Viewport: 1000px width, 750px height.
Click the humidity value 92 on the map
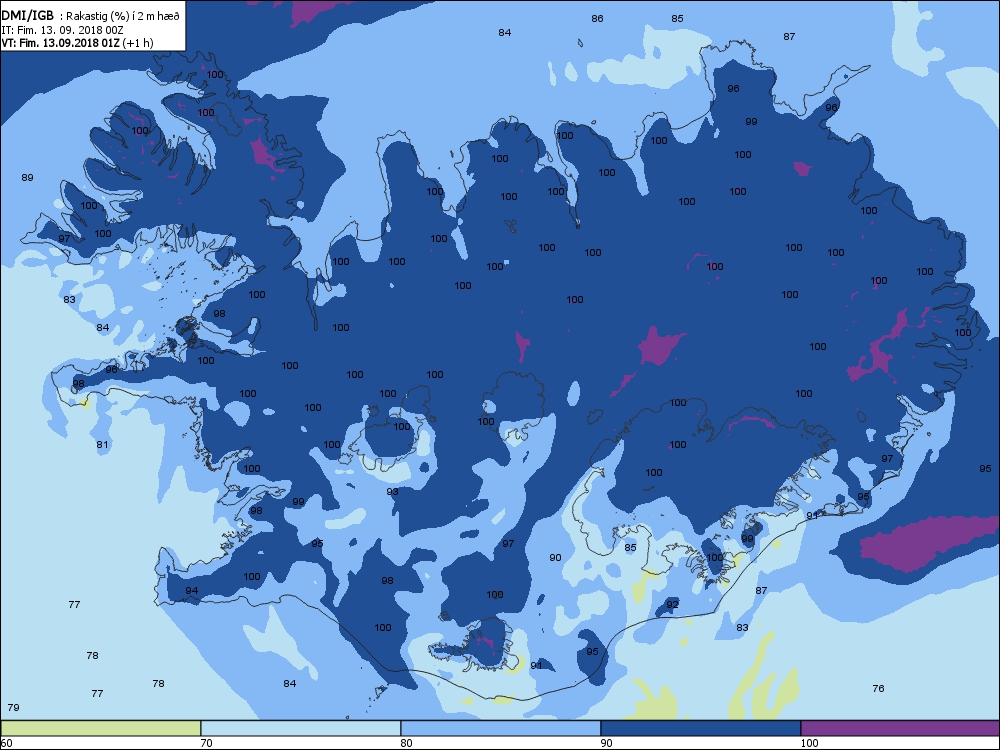(672, 604)
